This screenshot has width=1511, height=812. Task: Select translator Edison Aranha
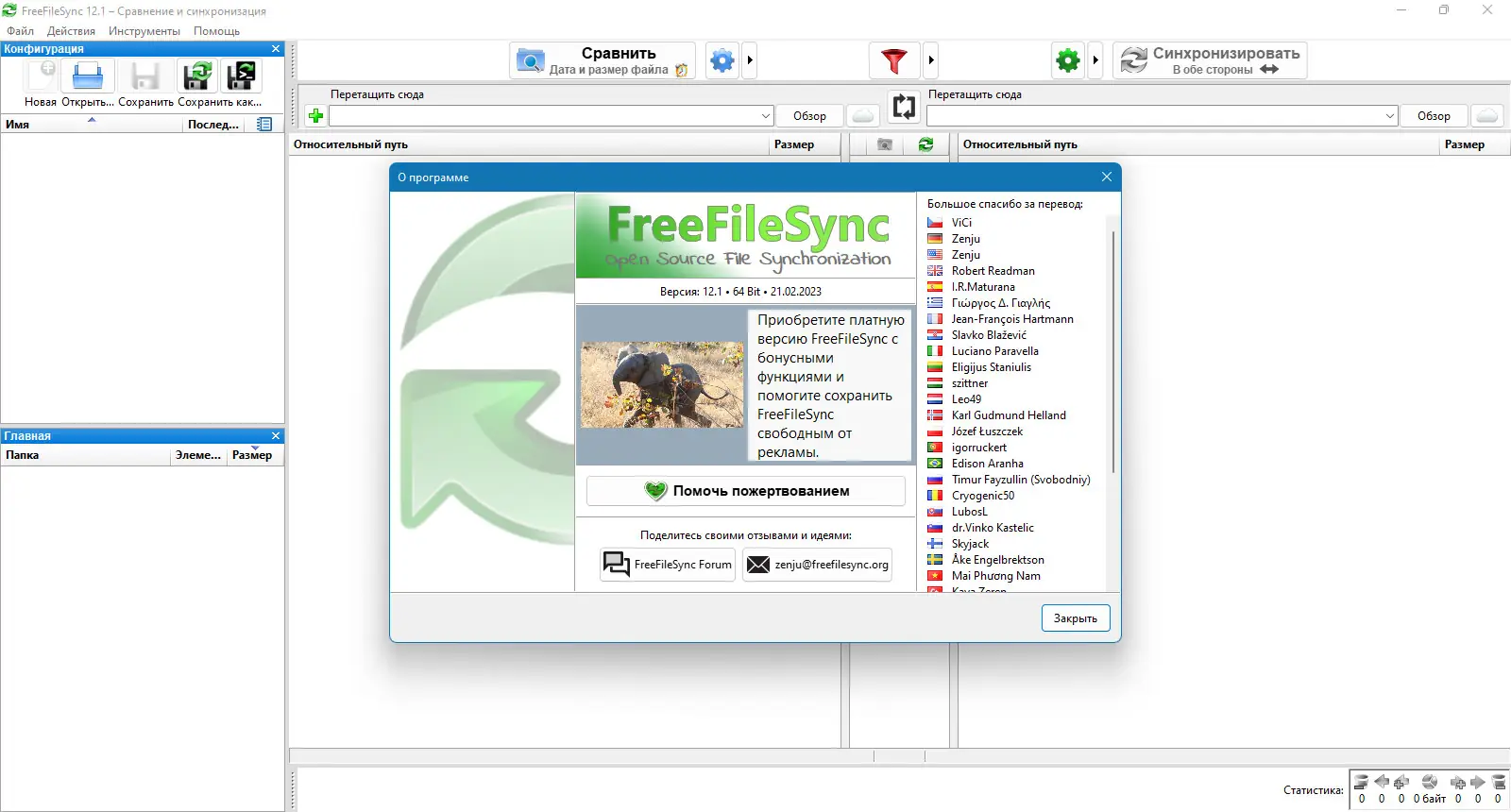[x=988, y=464]
